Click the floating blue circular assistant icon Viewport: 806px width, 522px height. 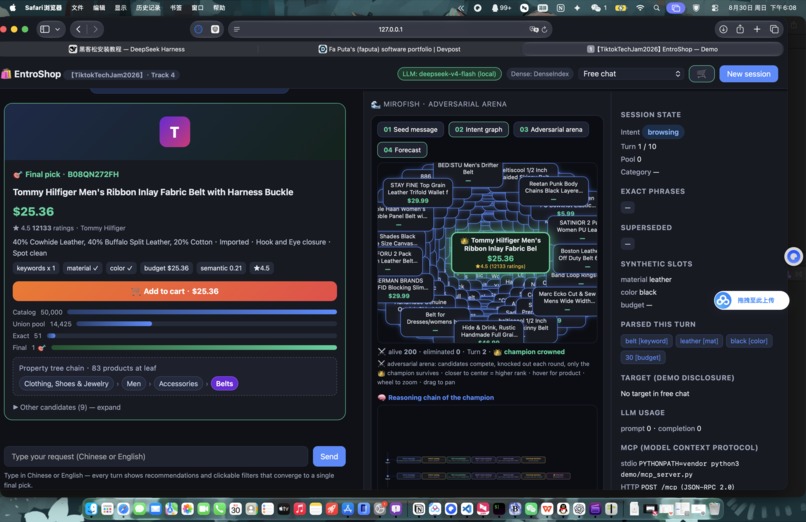coord(793,256)
